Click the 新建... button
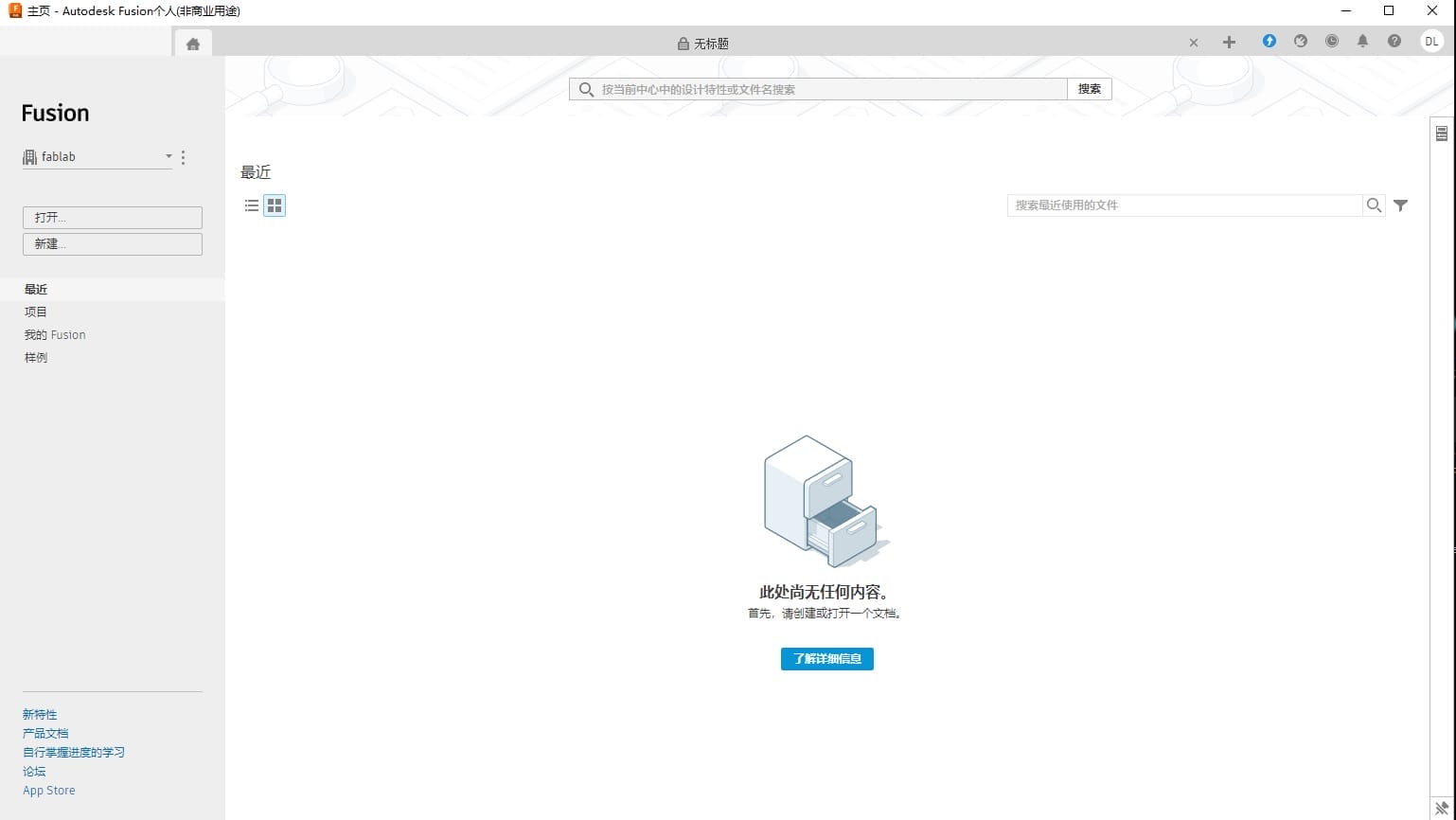Image resolution: width=1456 pixels, height=820 pixels. tap(113, 244)
